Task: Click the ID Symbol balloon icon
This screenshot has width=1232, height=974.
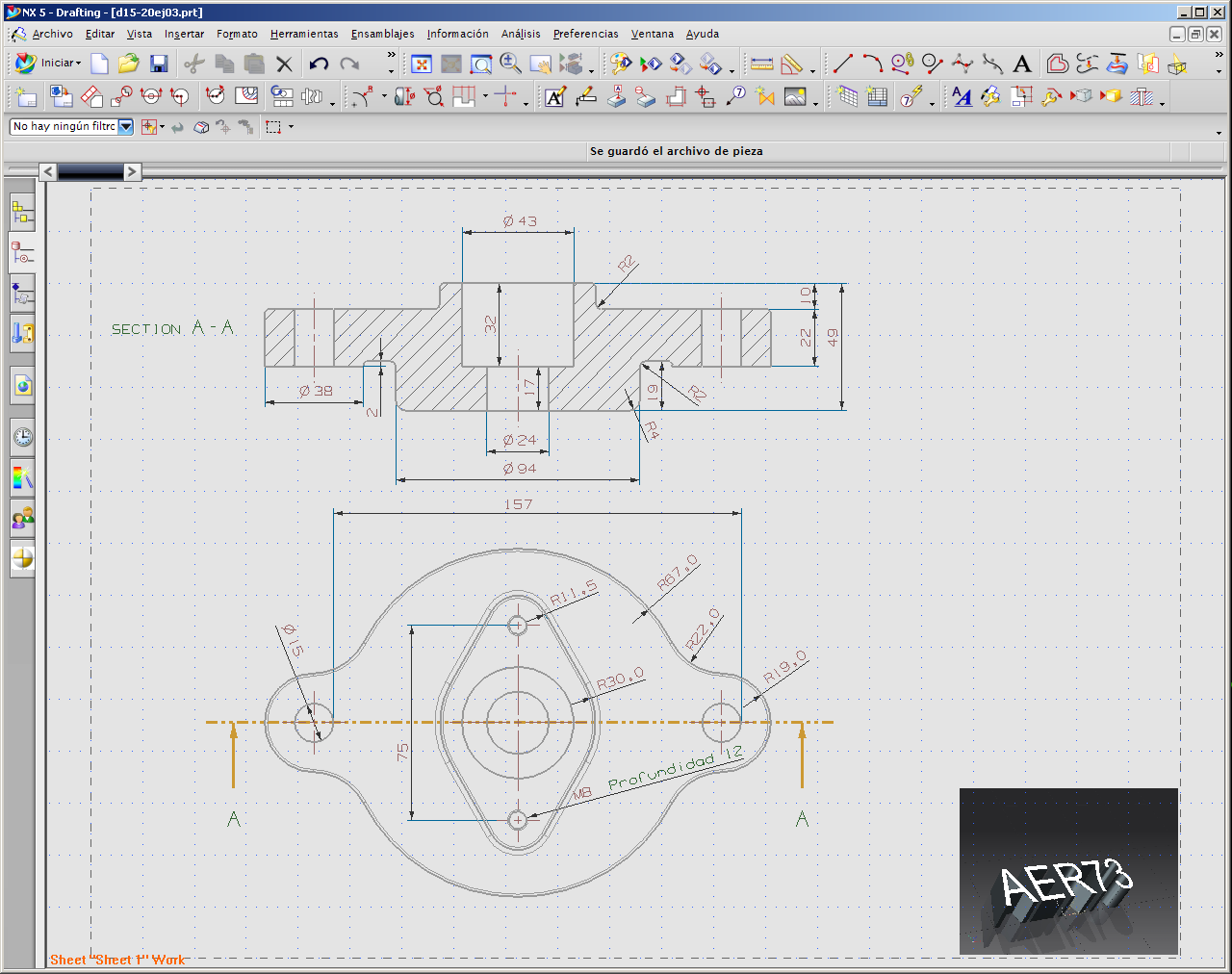Action: (x=736, y=96)
